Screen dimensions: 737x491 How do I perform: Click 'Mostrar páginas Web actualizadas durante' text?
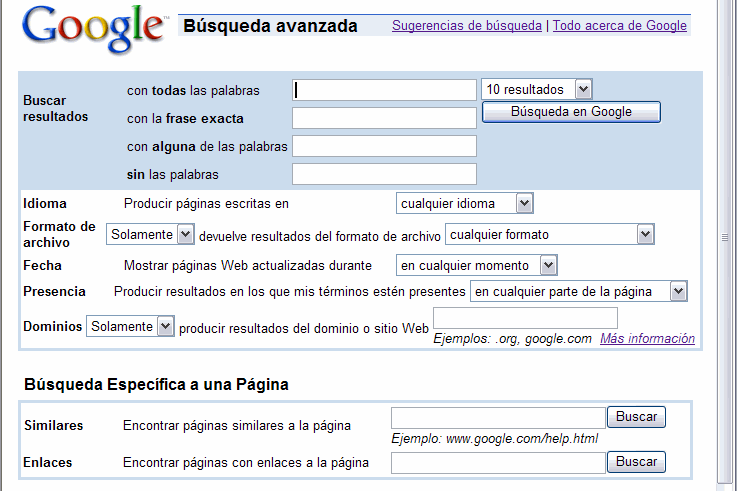tap(248, 265)
